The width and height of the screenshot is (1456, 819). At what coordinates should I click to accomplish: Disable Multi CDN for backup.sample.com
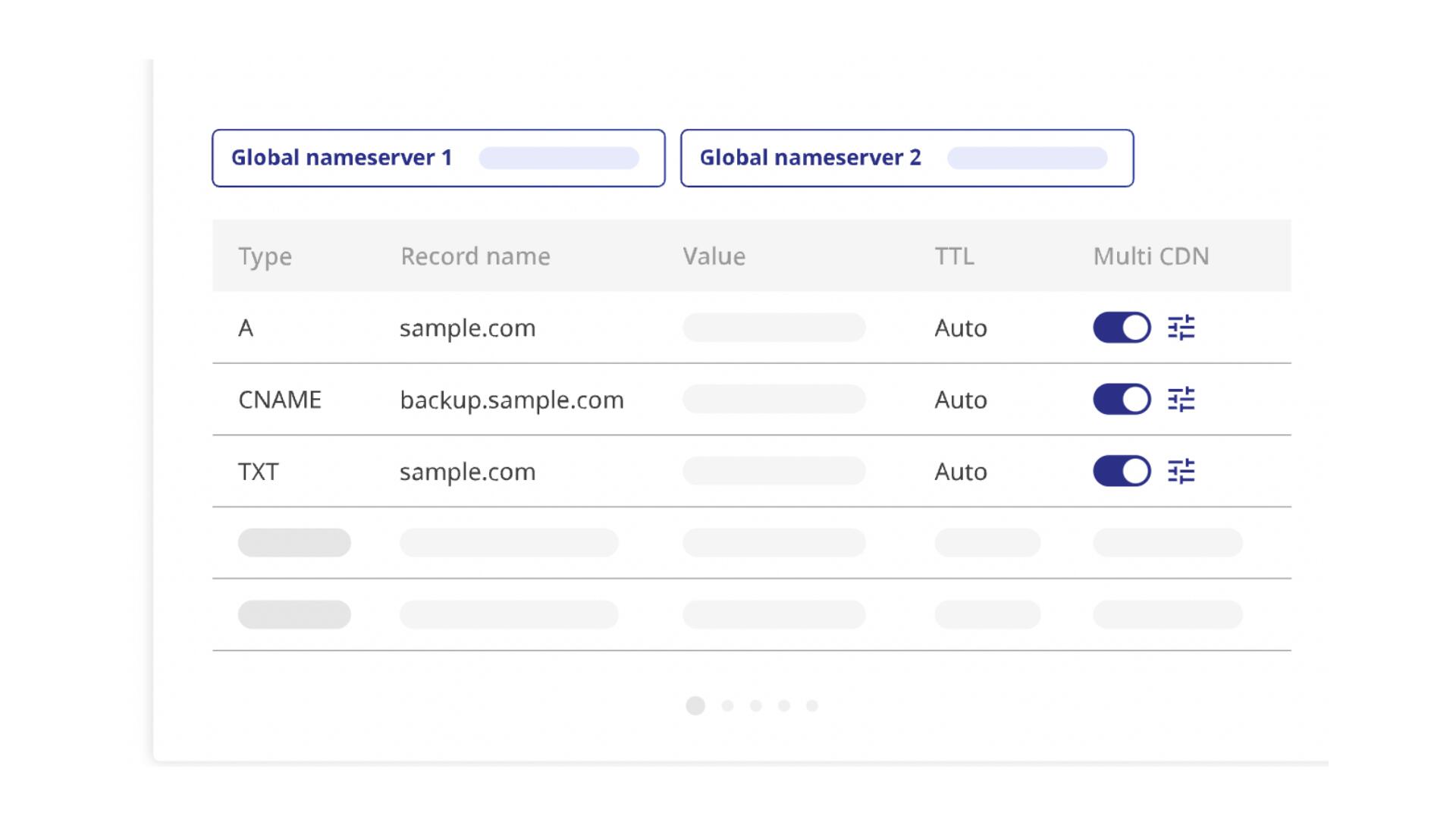point(1122,399)
